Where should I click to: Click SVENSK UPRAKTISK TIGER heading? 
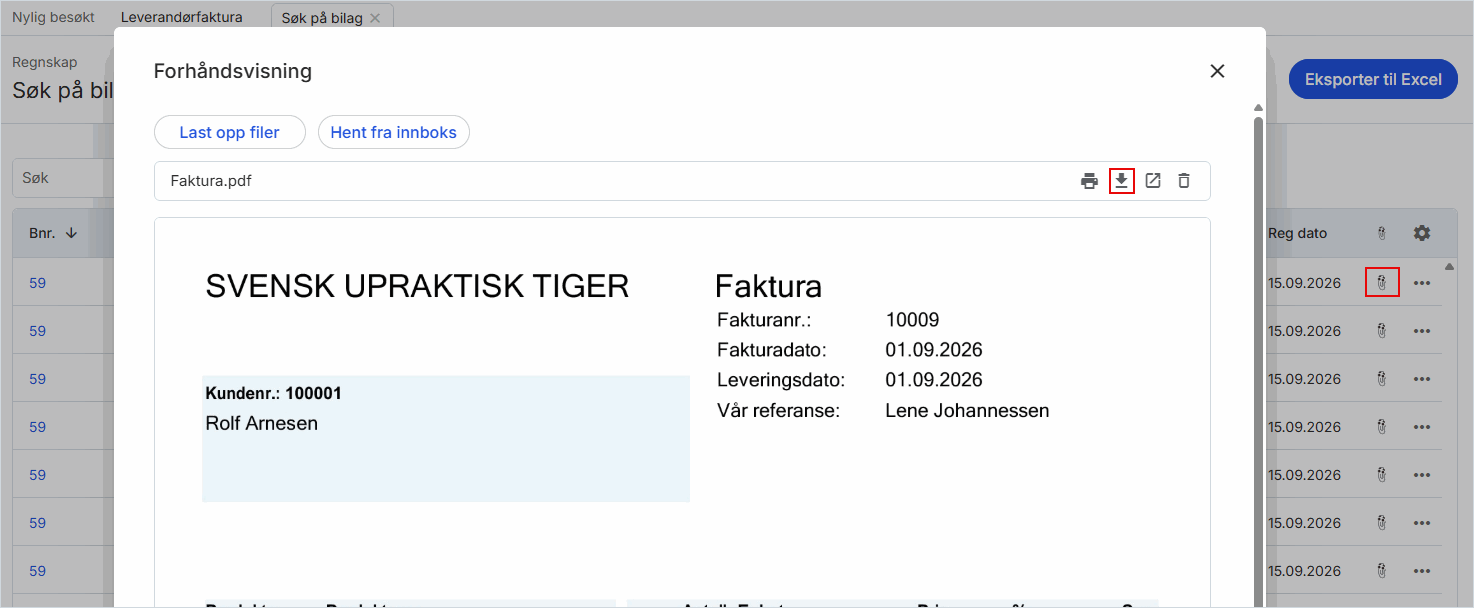click(x=417, y=286)
